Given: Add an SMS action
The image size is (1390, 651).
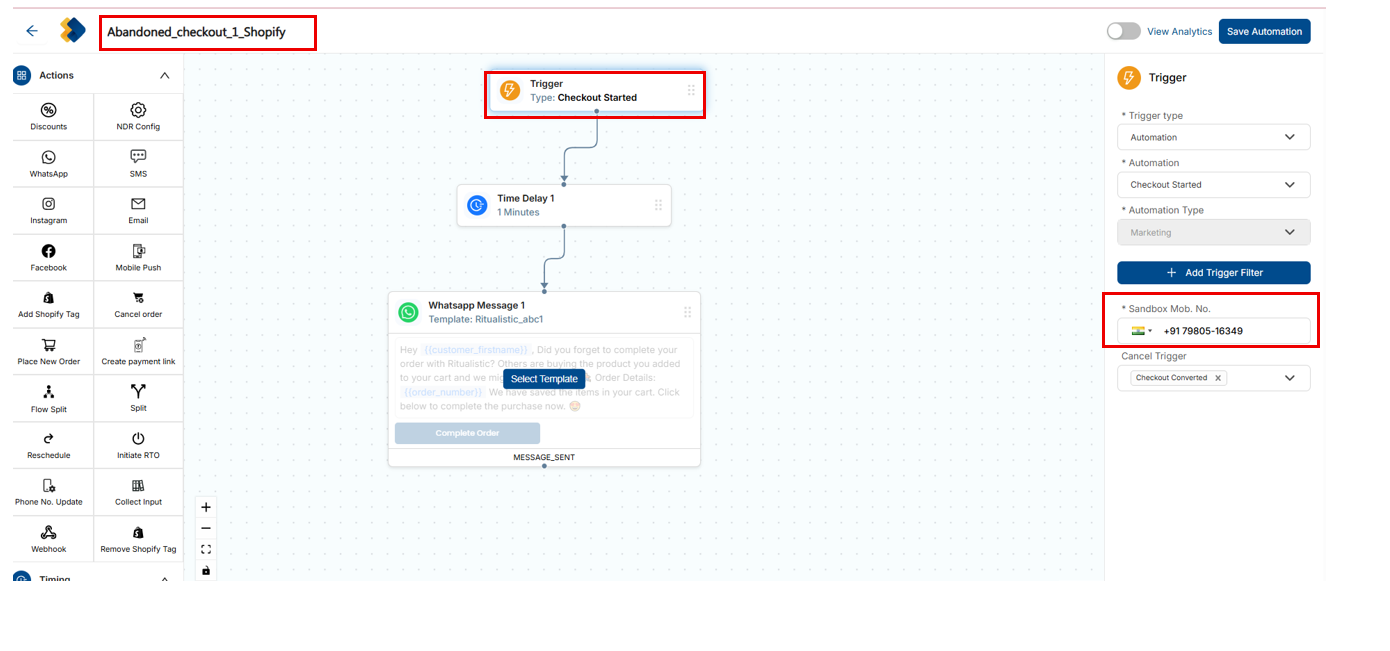Looking at the screenshot, I should 138,164.
